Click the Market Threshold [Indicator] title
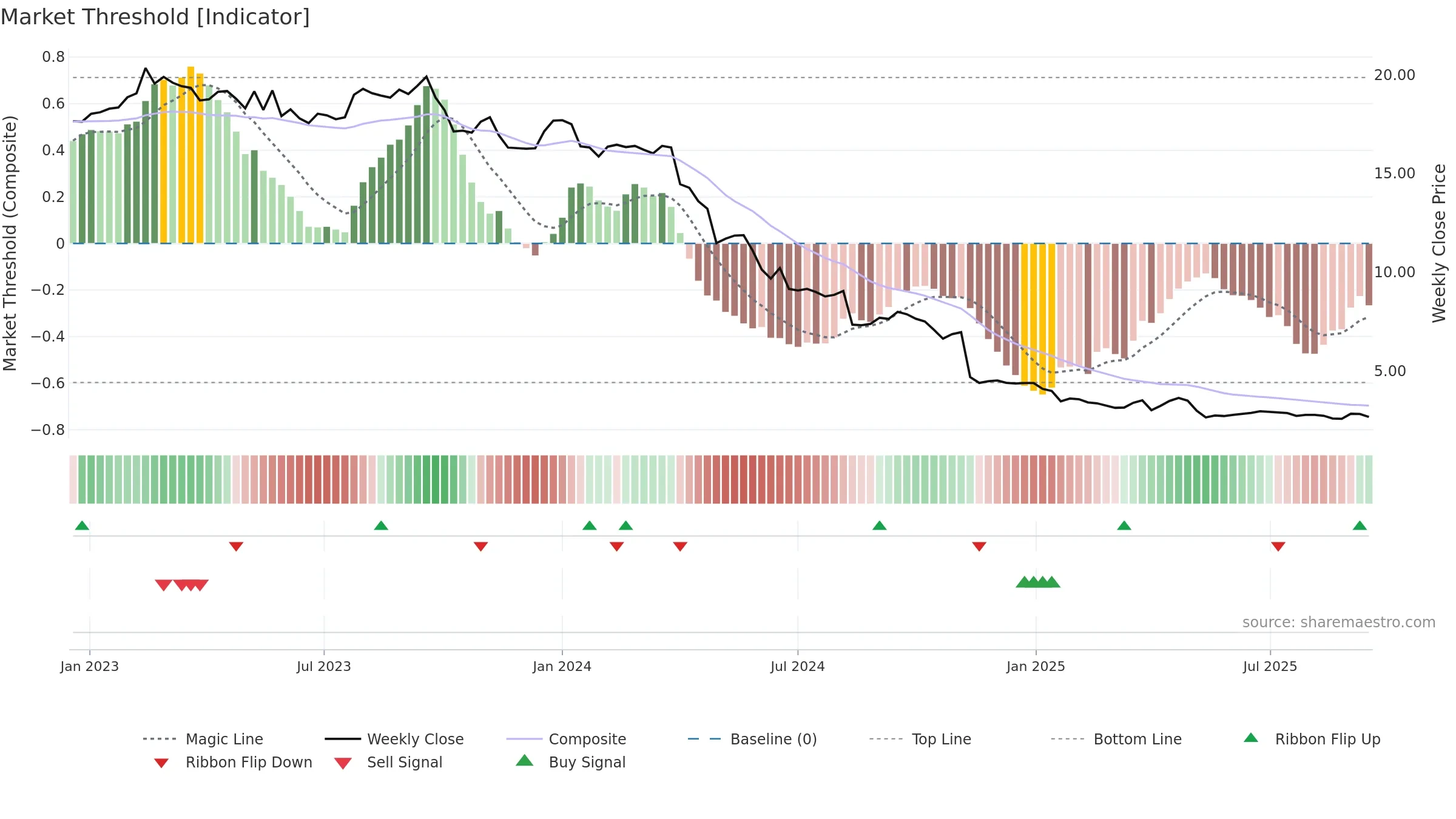This screenshot has height=819, width=1456. 155,17
